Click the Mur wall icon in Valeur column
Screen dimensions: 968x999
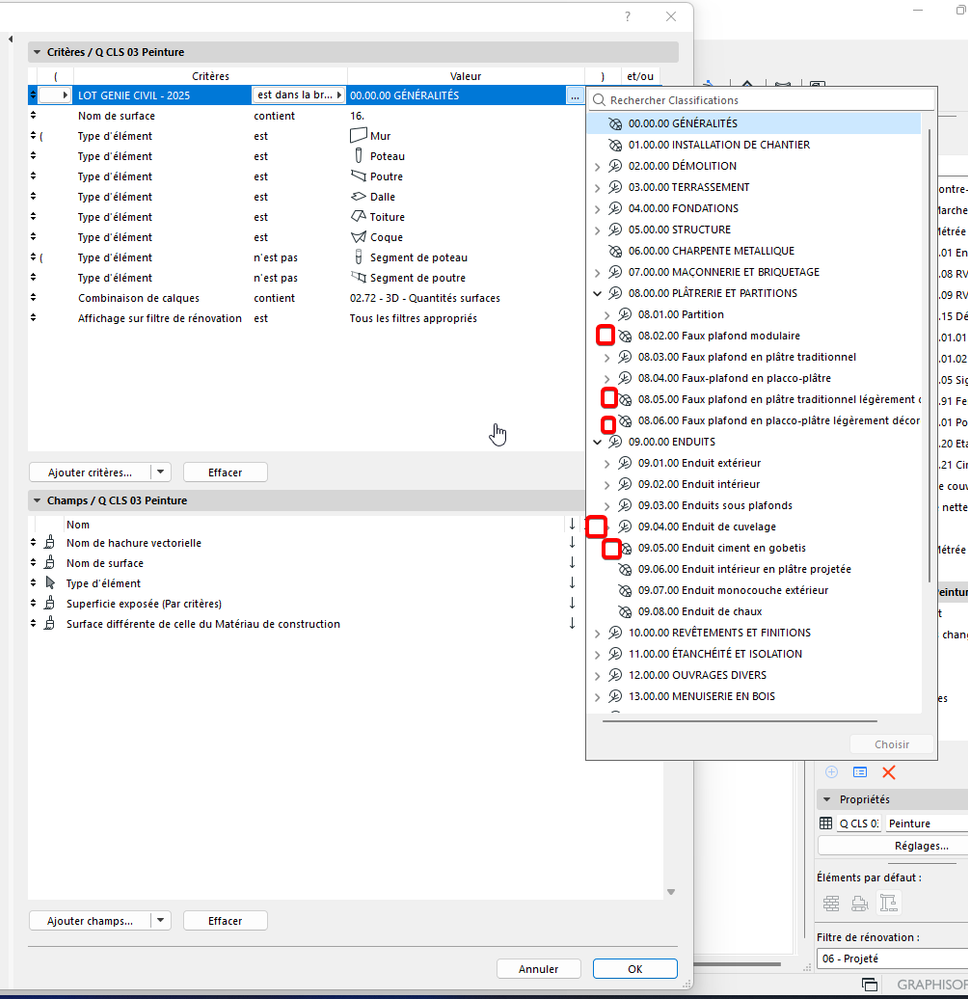tap(358, 136)
